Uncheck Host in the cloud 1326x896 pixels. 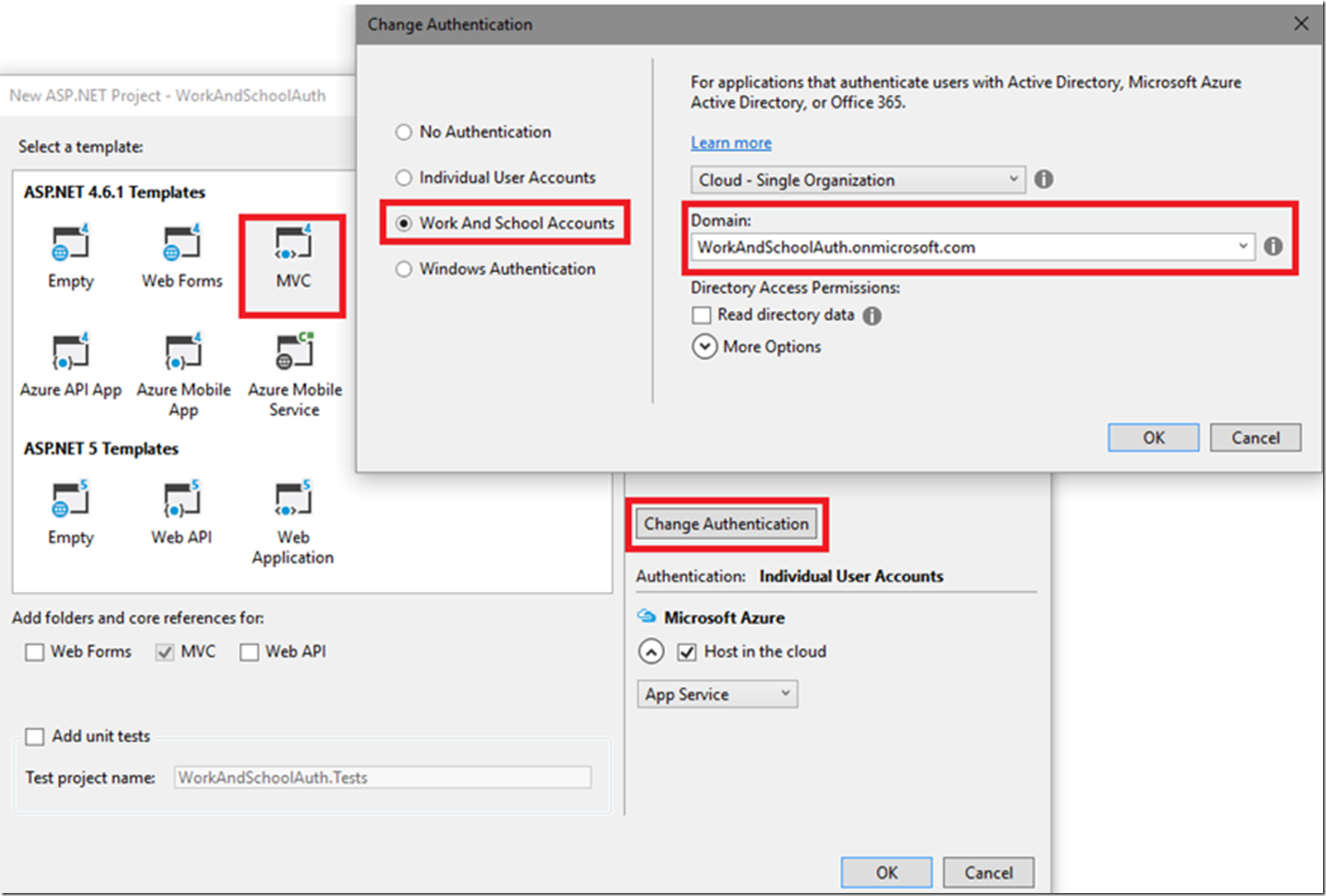pyautogui.click(x=686, y=652)
